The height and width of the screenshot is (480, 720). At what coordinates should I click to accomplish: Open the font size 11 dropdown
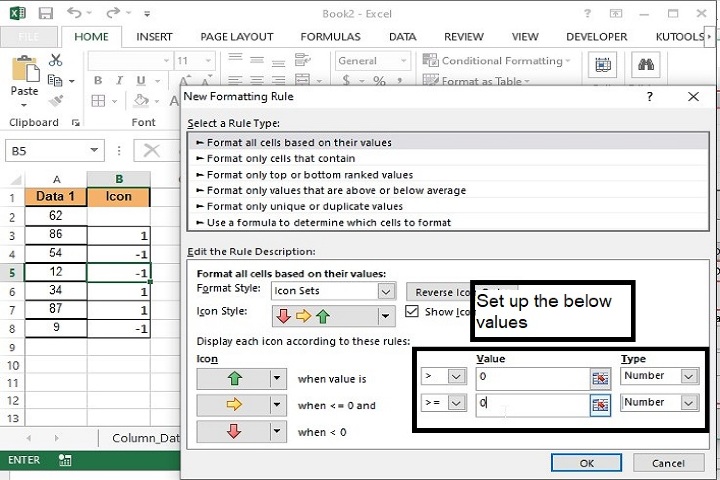tap(208, 61)
